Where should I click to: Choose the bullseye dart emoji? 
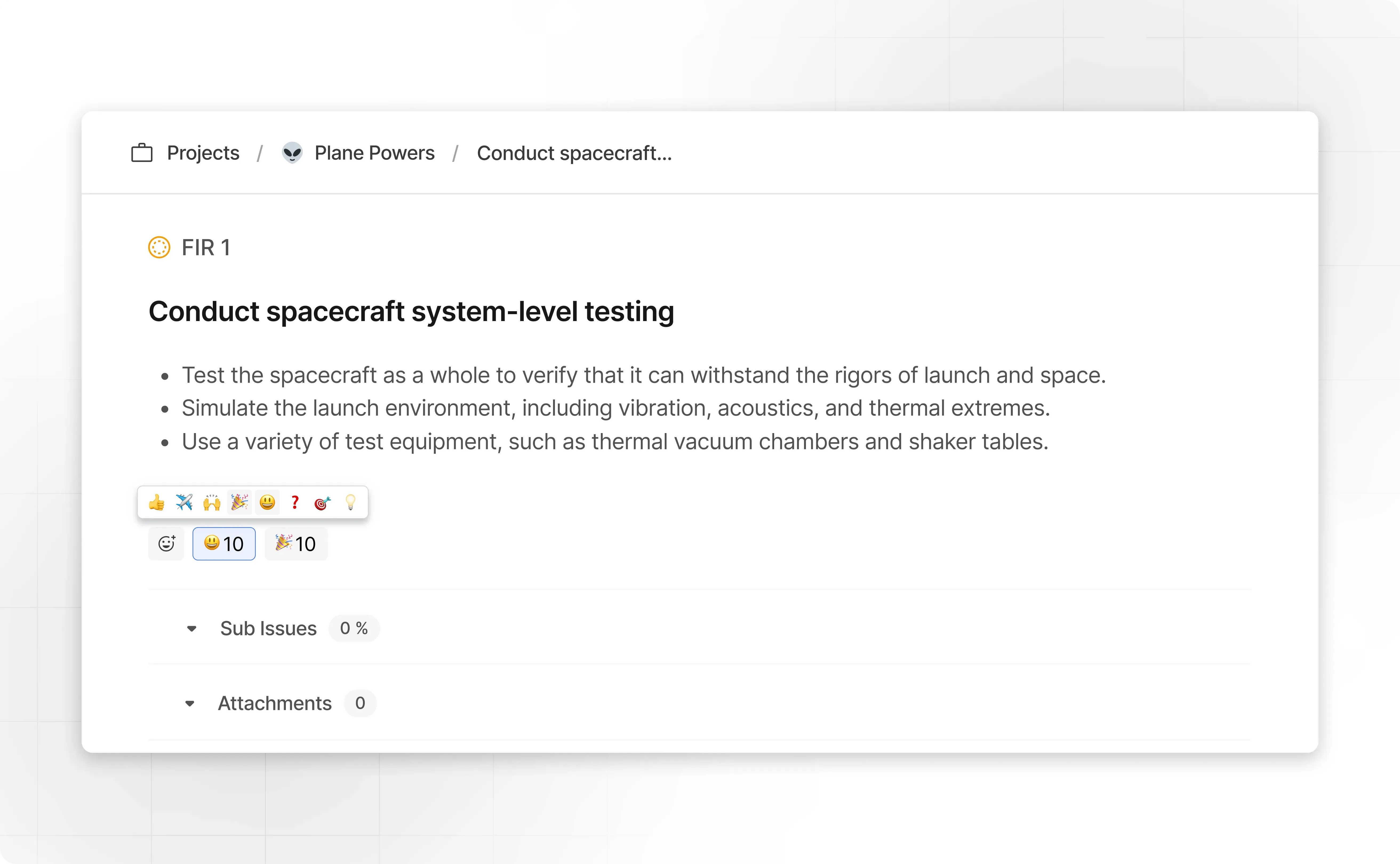[x=323, y=503]
